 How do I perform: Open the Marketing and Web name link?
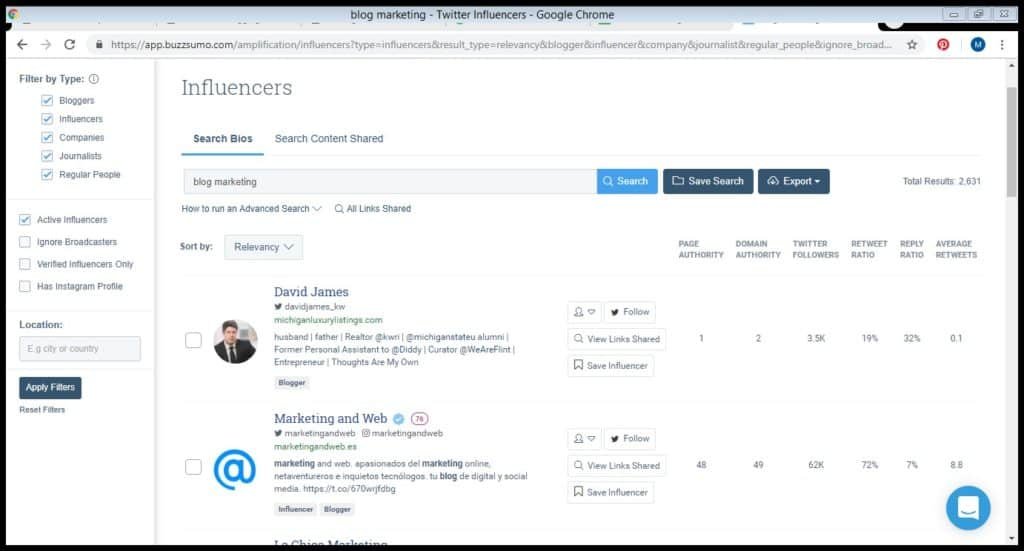click(330, 418)
